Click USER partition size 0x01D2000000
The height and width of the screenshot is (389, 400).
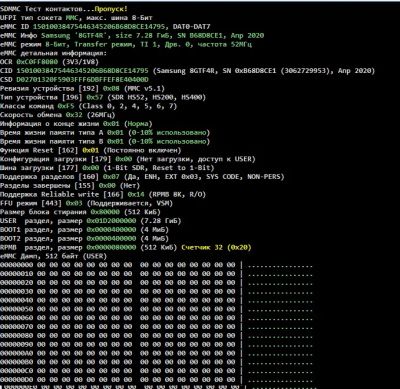111,221
